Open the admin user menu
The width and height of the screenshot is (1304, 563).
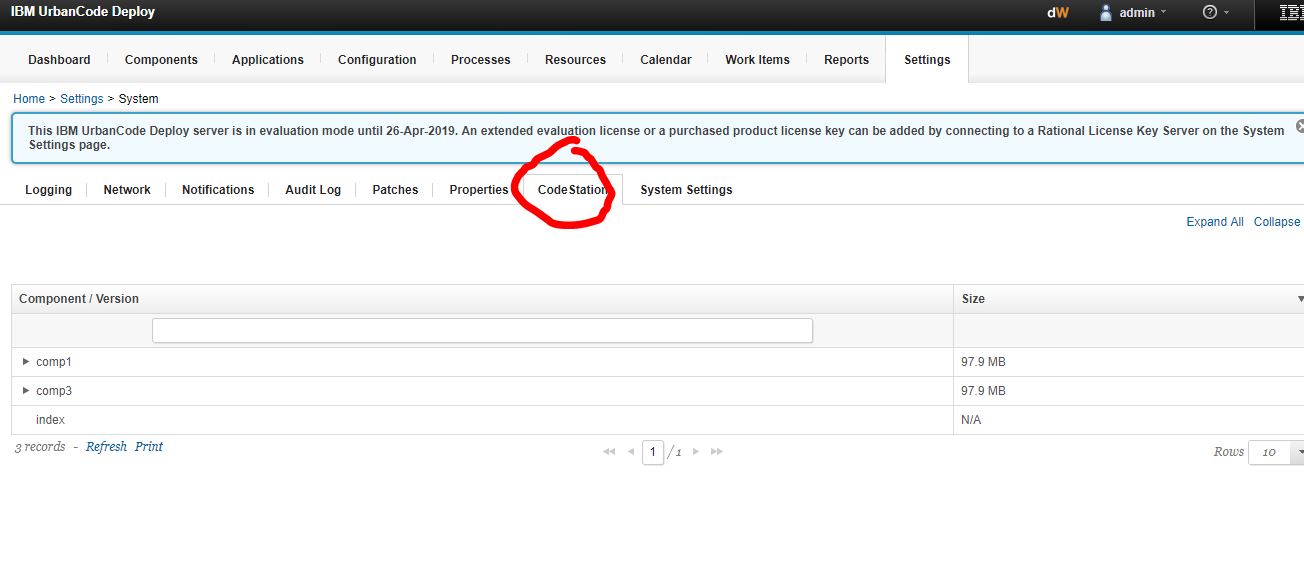click(1133, 13)
